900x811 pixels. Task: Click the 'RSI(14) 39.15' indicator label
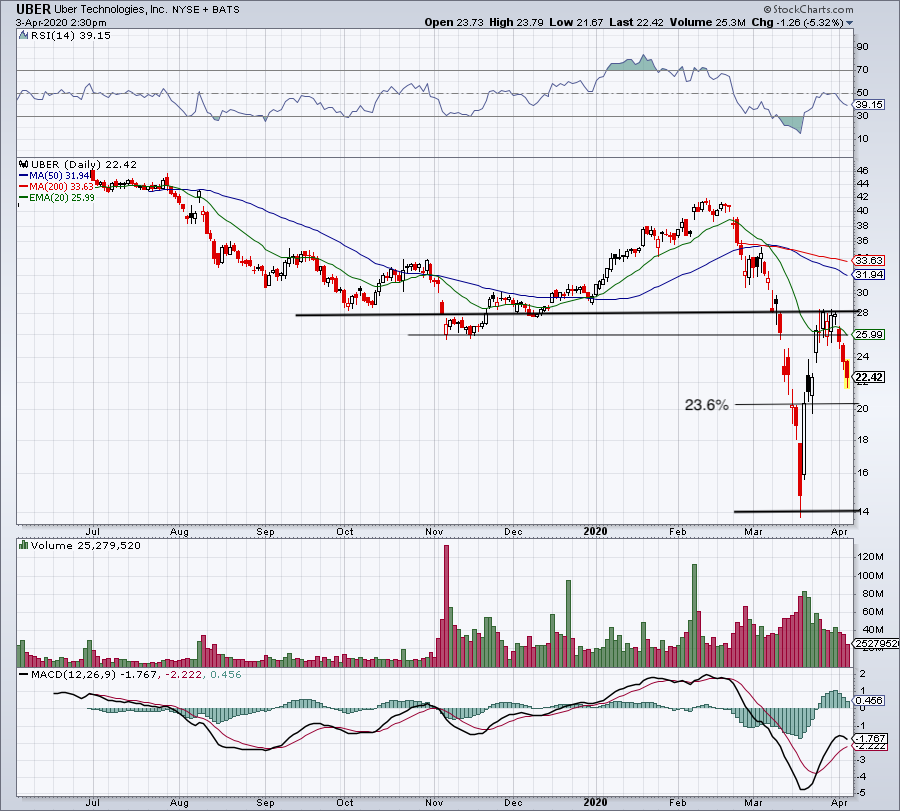[71, 36]
